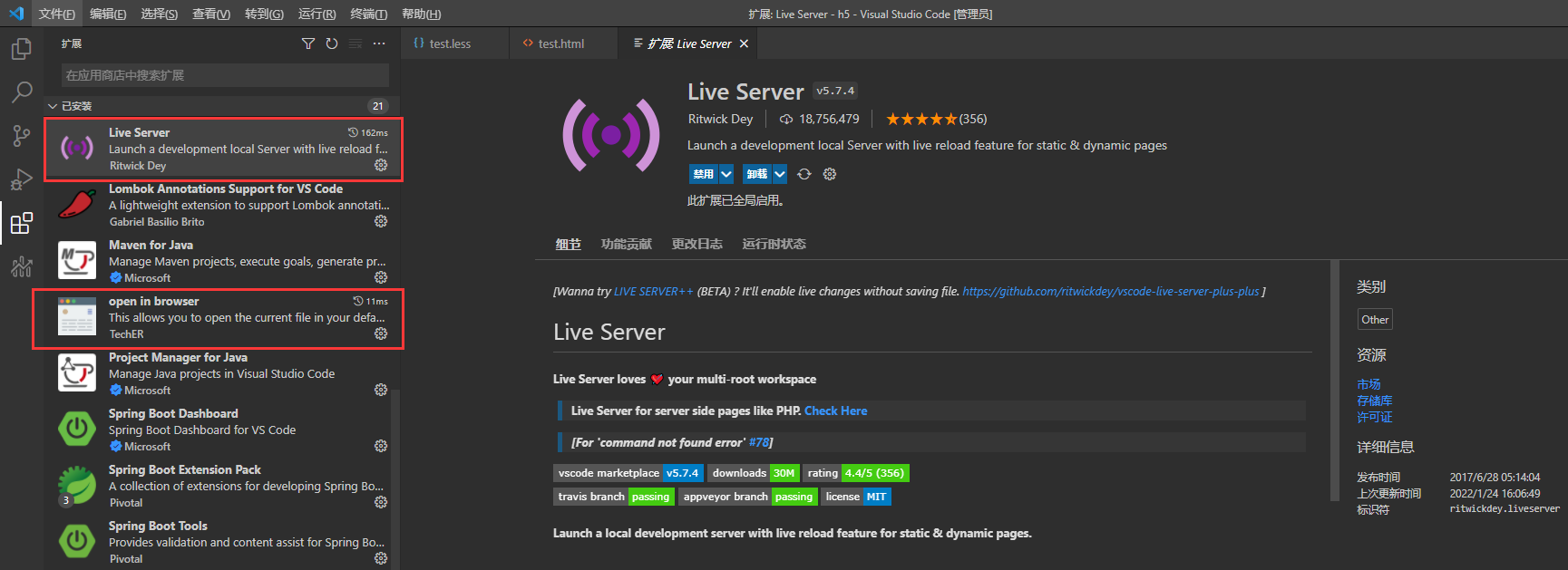Select Spring Boot Dashboard extension
Image resolution: width=1568 pixels, height=570 pixels.
click(x=223, y=430)
